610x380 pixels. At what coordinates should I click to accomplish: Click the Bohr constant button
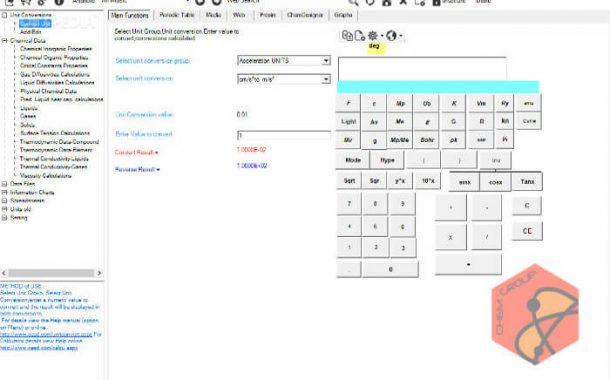(427, 140)
